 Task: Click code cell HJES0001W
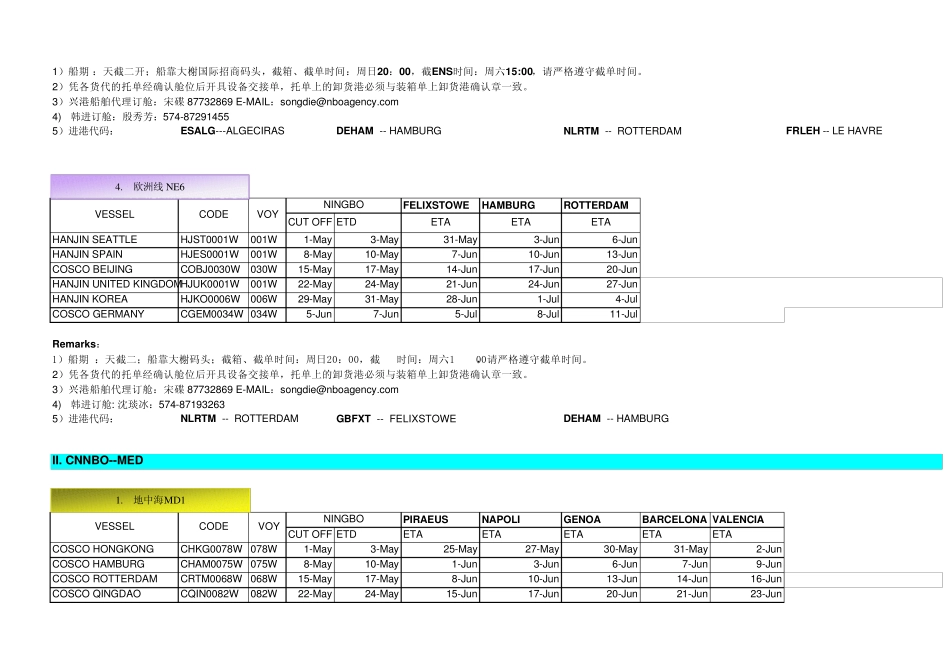tap(213, 254)
